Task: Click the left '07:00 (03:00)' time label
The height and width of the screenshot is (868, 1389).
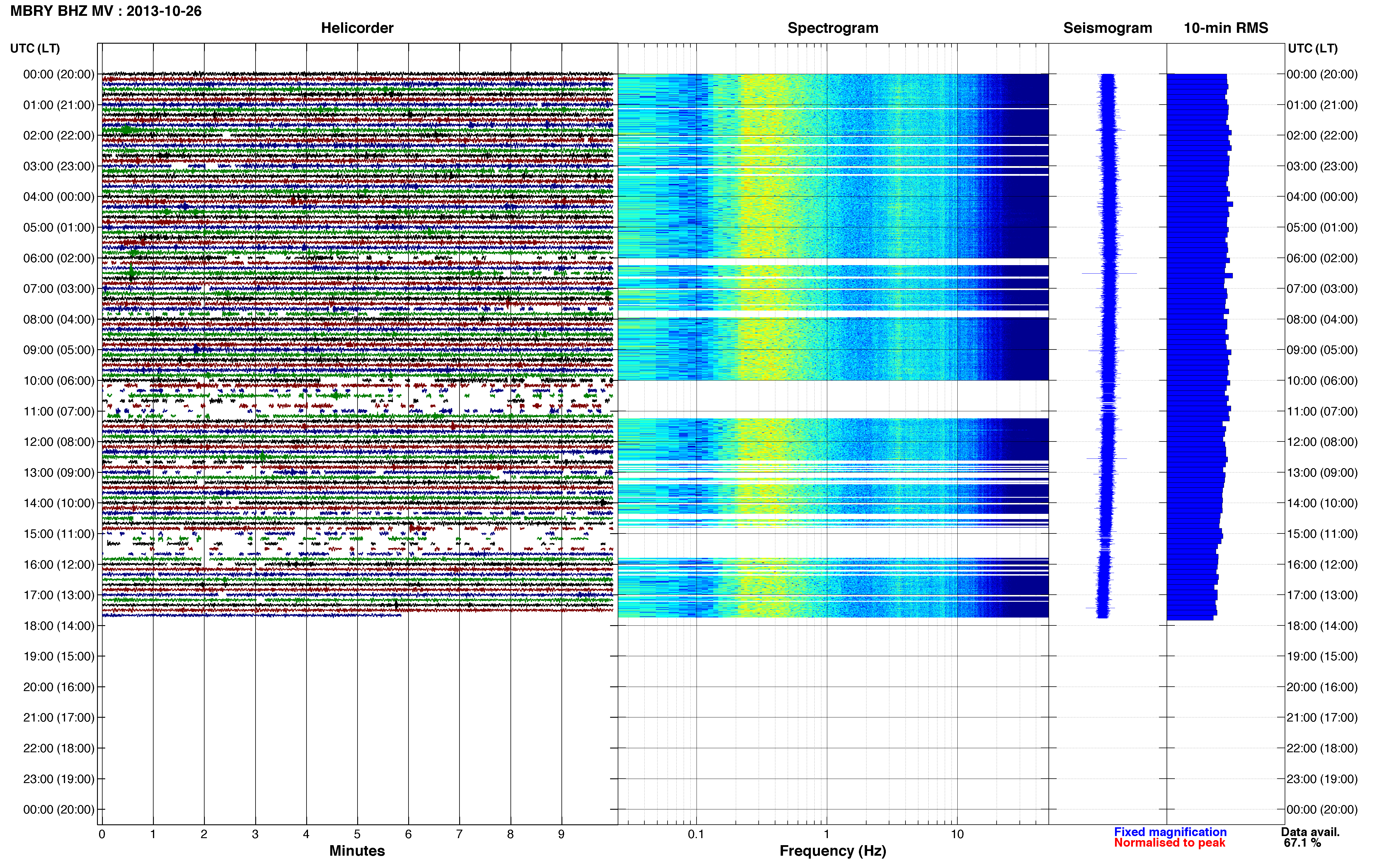Action: (x=59, y=289)
